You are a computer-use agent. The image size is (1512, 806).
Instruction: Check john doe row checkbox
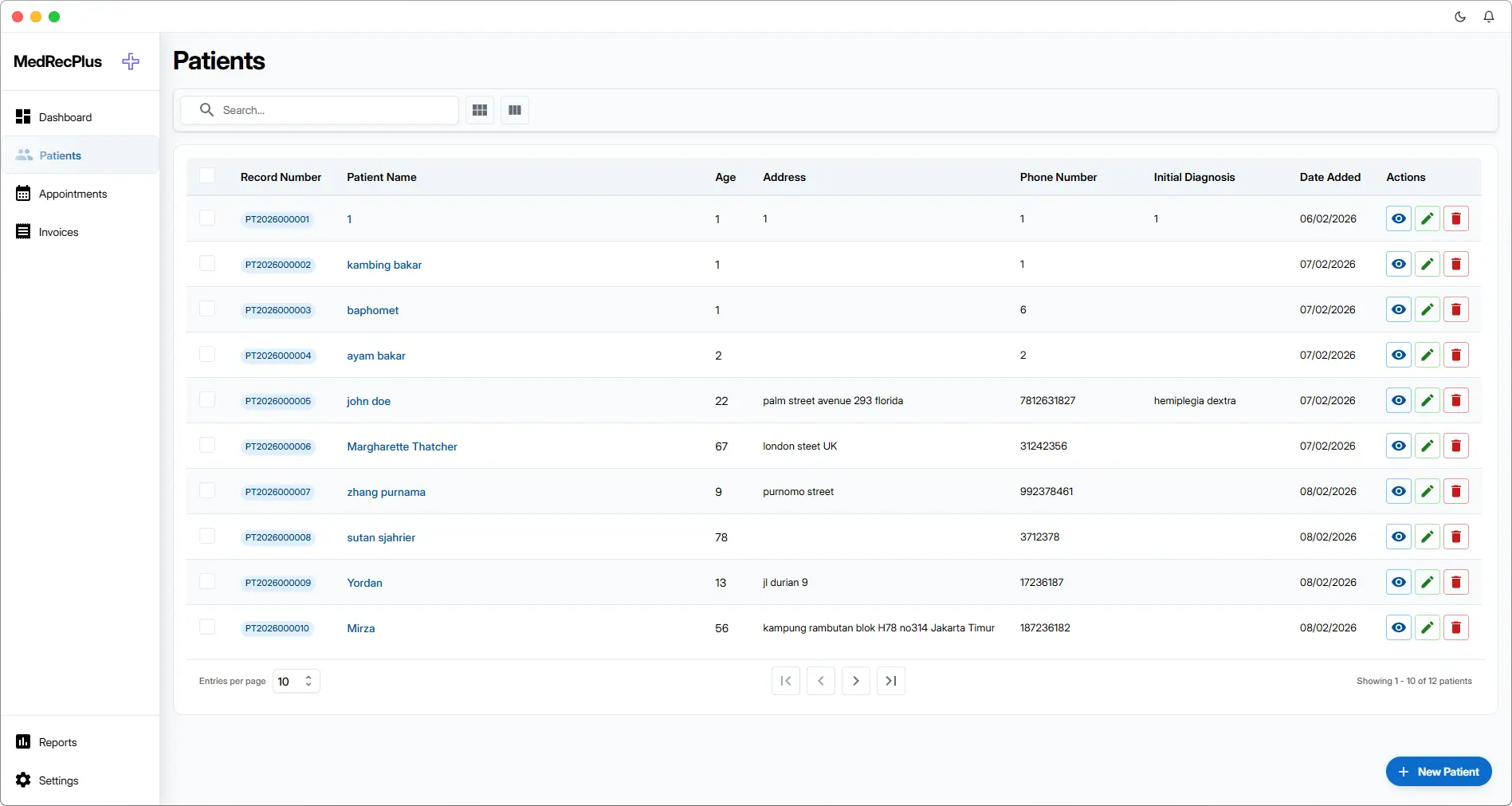coord(207,399)
